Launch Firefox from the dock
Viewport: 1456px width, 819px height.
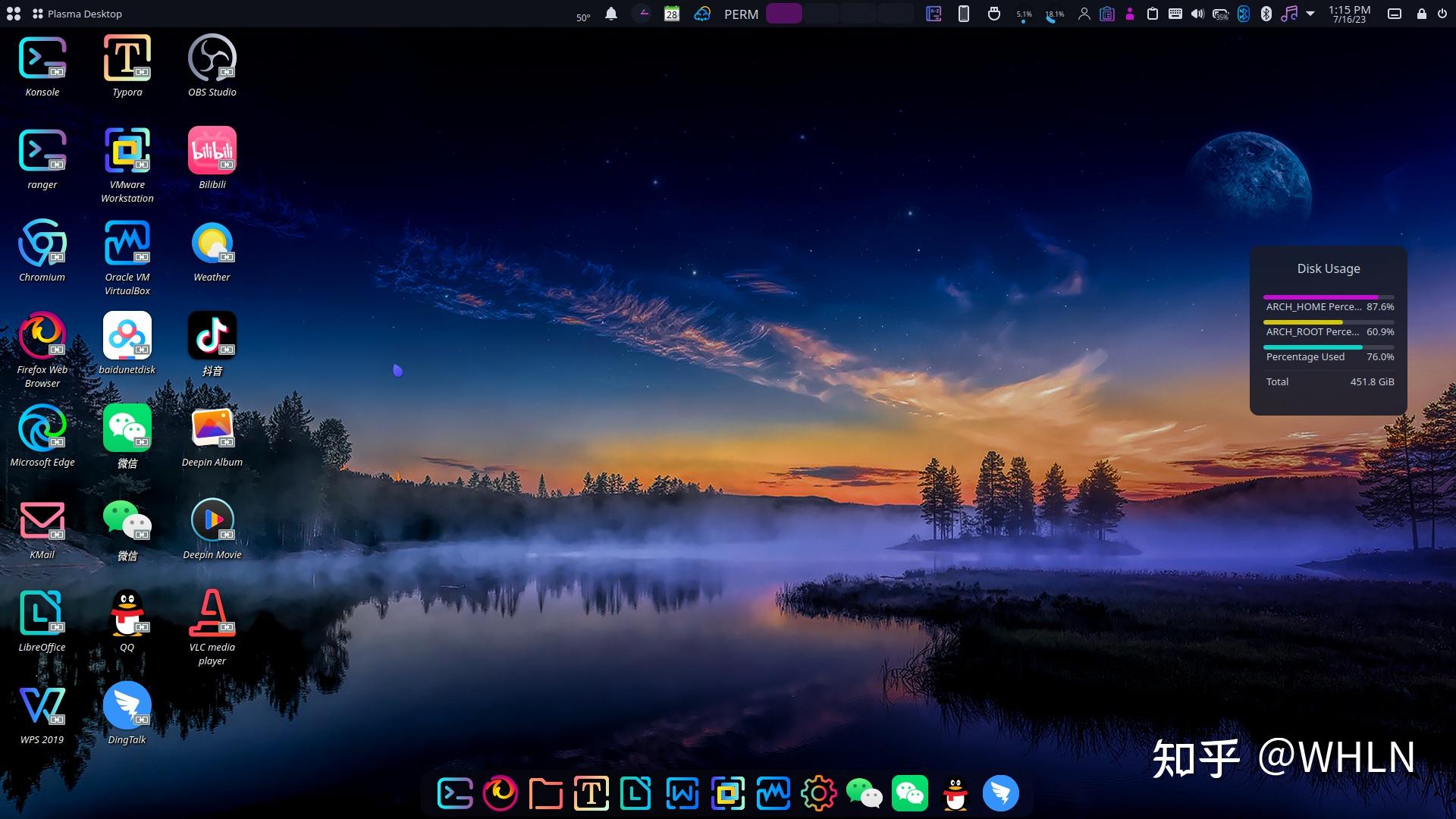coord(500,793)
